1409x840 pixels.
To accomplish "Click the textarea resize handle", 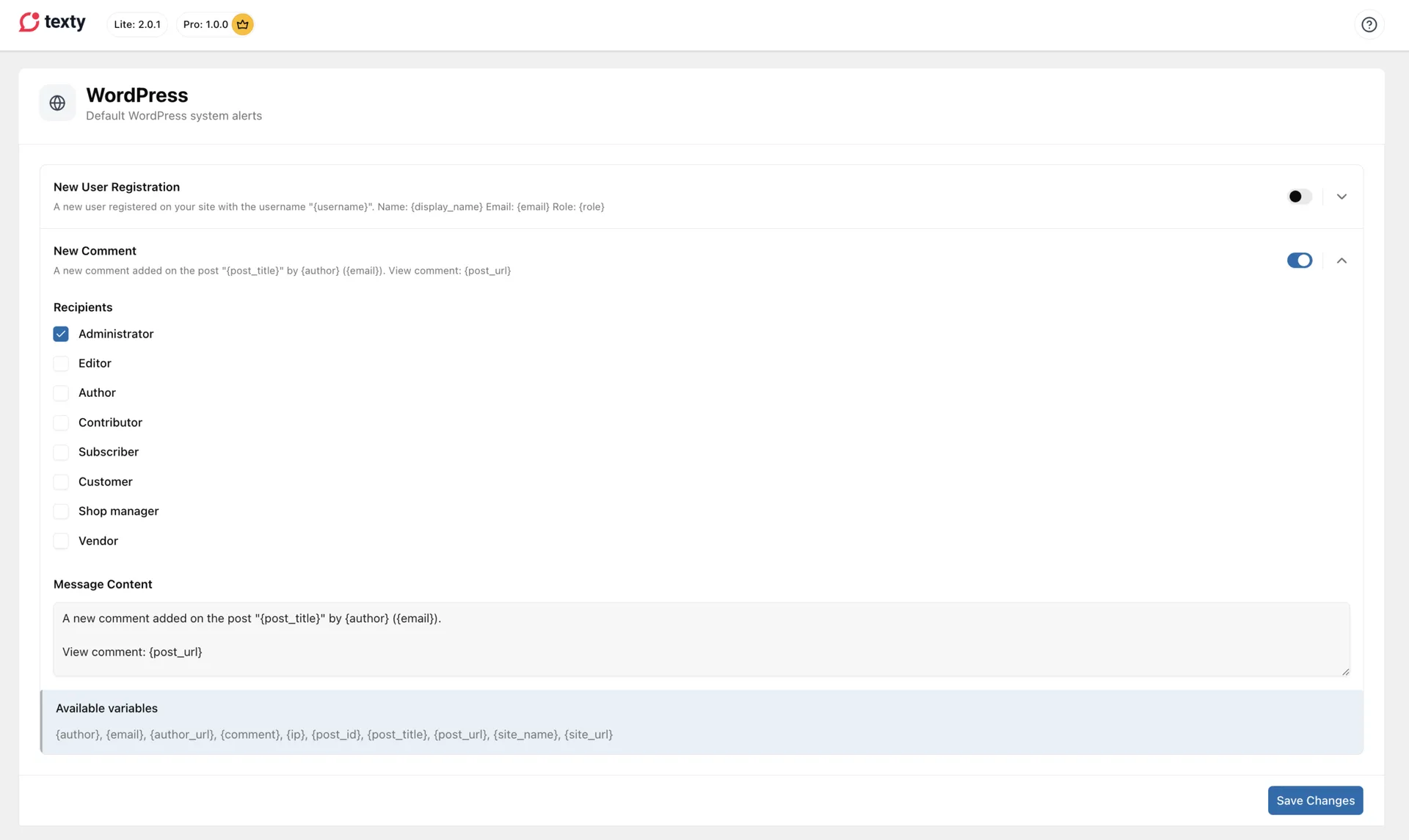I will coord(1345,671).
